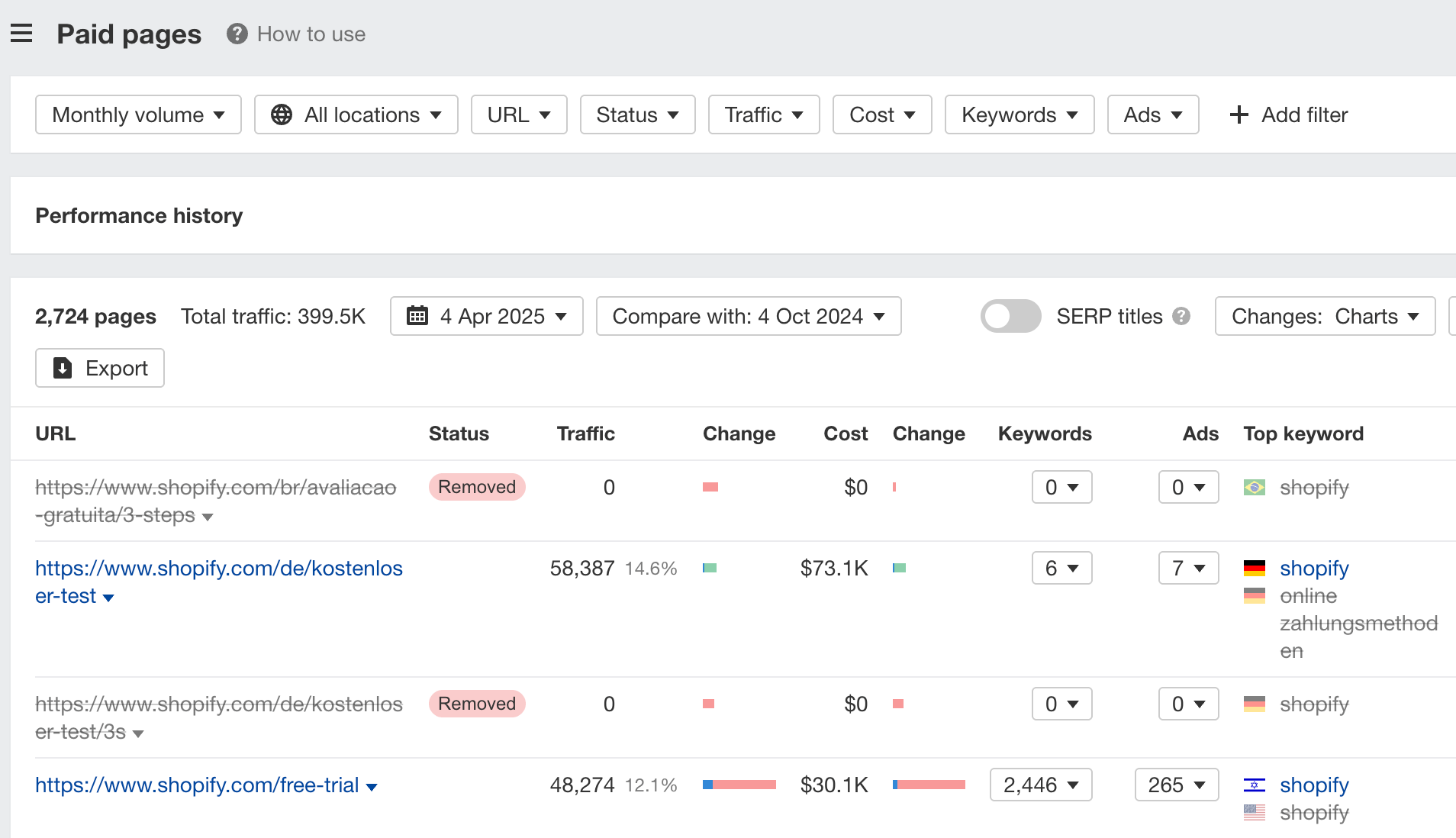
Task: Open the Cost filter menu
Action: [881, 114]
